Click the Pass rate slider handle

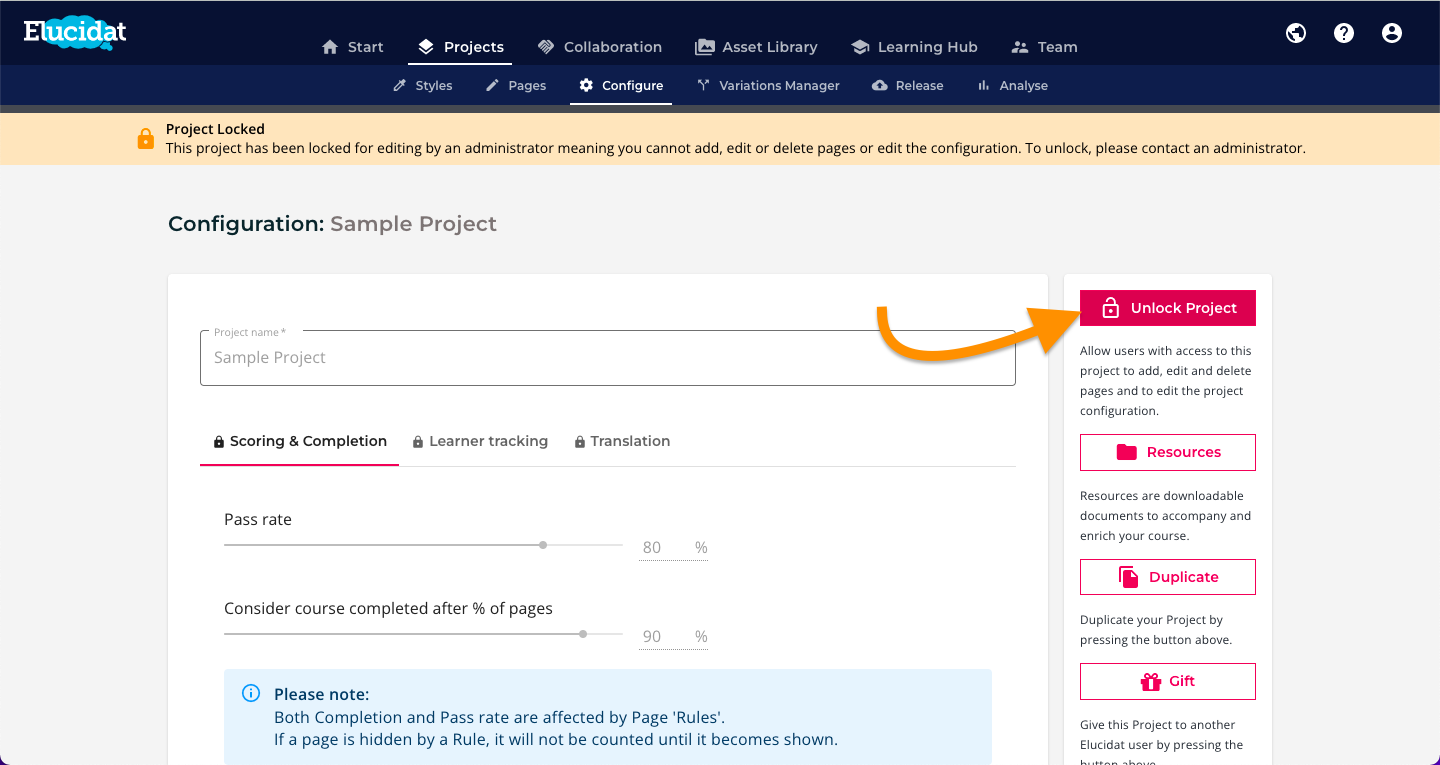pyautogui.click(x=543, y=545)
